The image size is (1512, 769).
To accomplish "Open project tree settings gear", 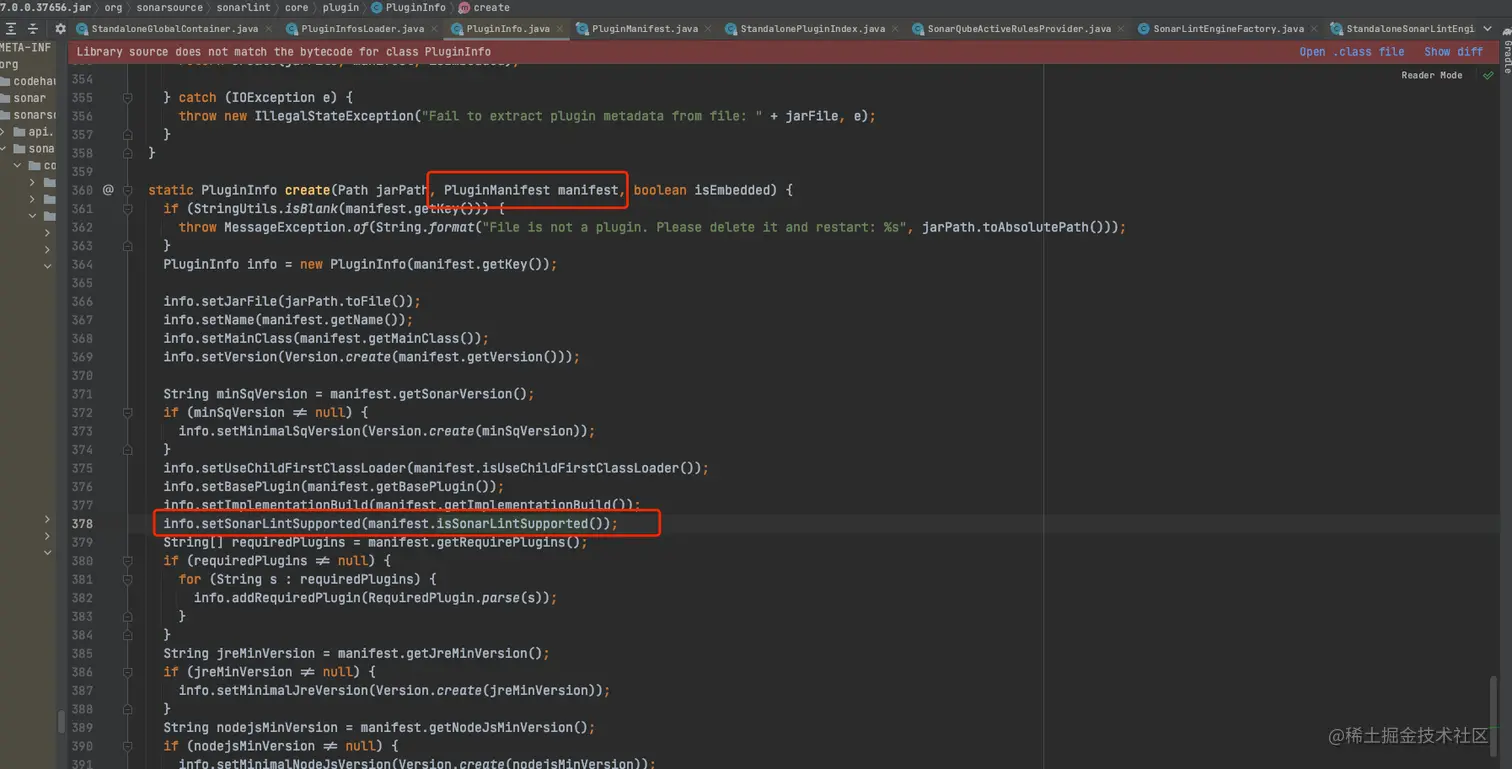I will tap(60, 29).
